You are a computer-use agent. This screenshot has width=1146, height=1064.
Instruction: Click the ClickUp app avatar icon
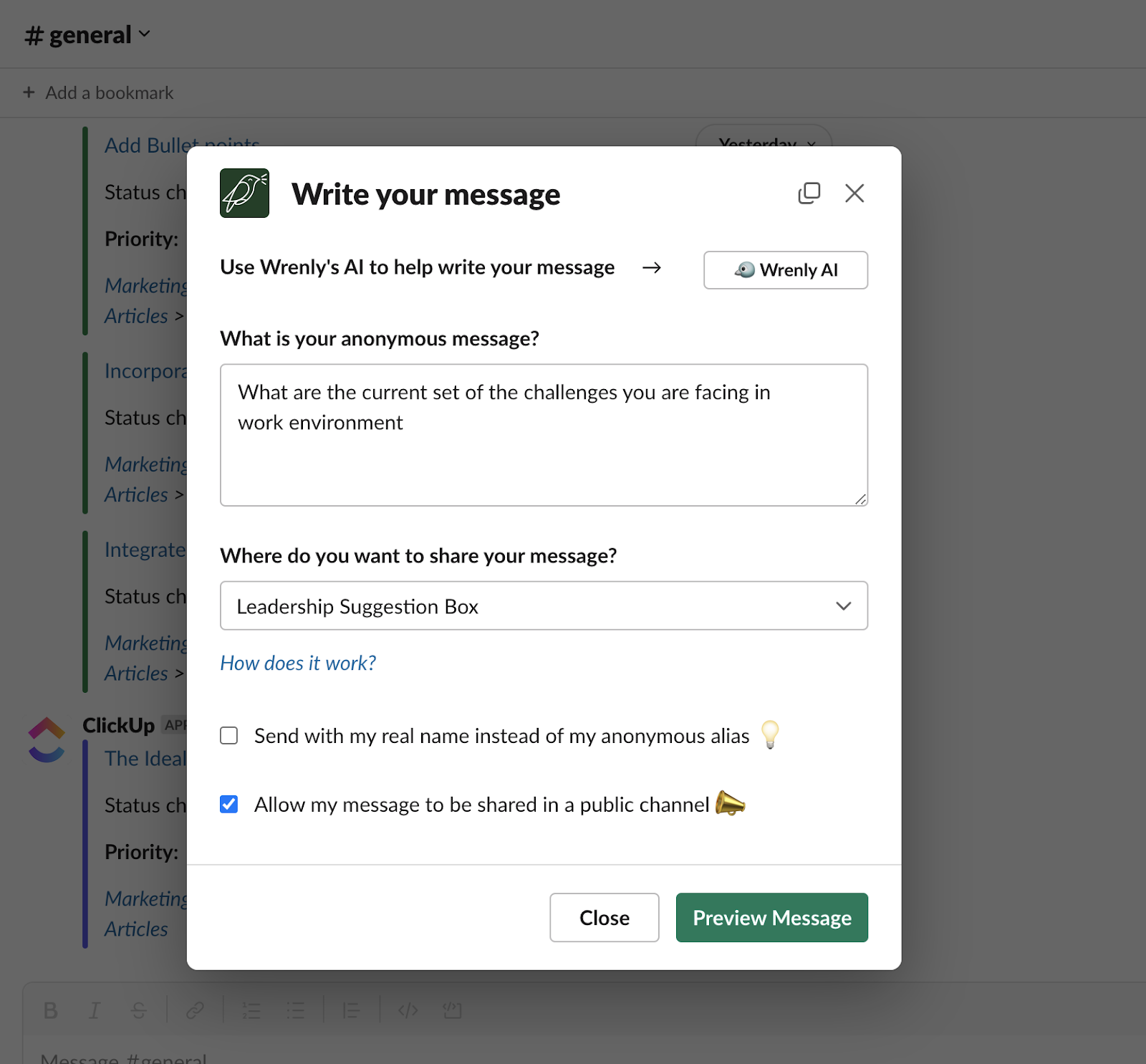[x=47, y=739]
